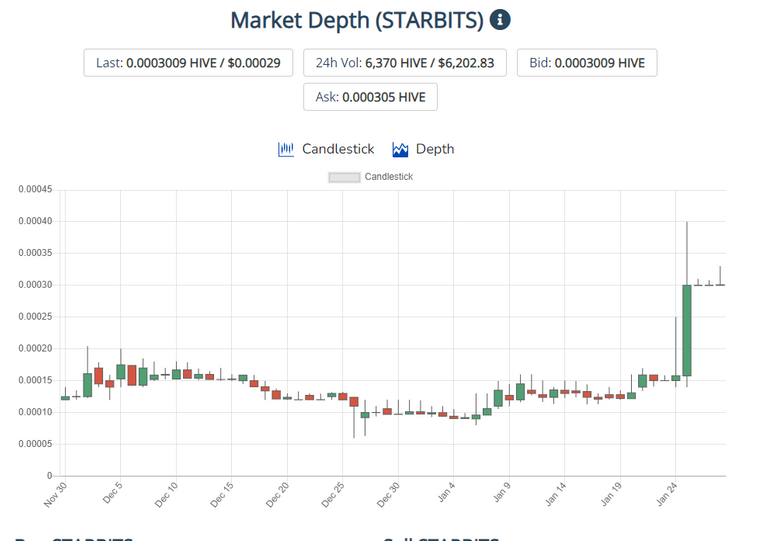
Task: Click the Ask 0.000305 HIVE box
Action: [x=370, y=97]
